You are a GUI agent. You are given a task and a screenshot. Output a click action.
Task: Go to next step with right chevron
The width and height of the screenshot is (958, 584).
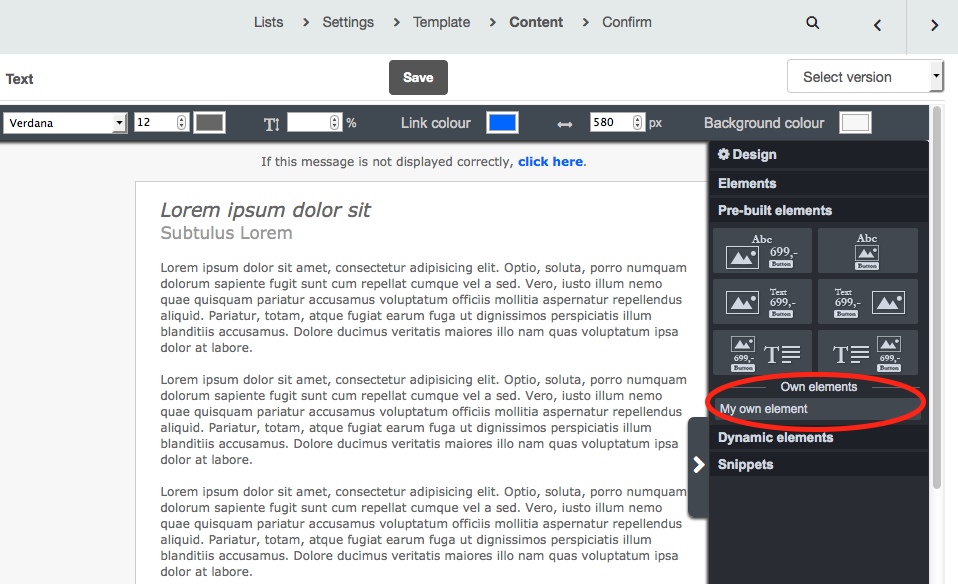934,25
